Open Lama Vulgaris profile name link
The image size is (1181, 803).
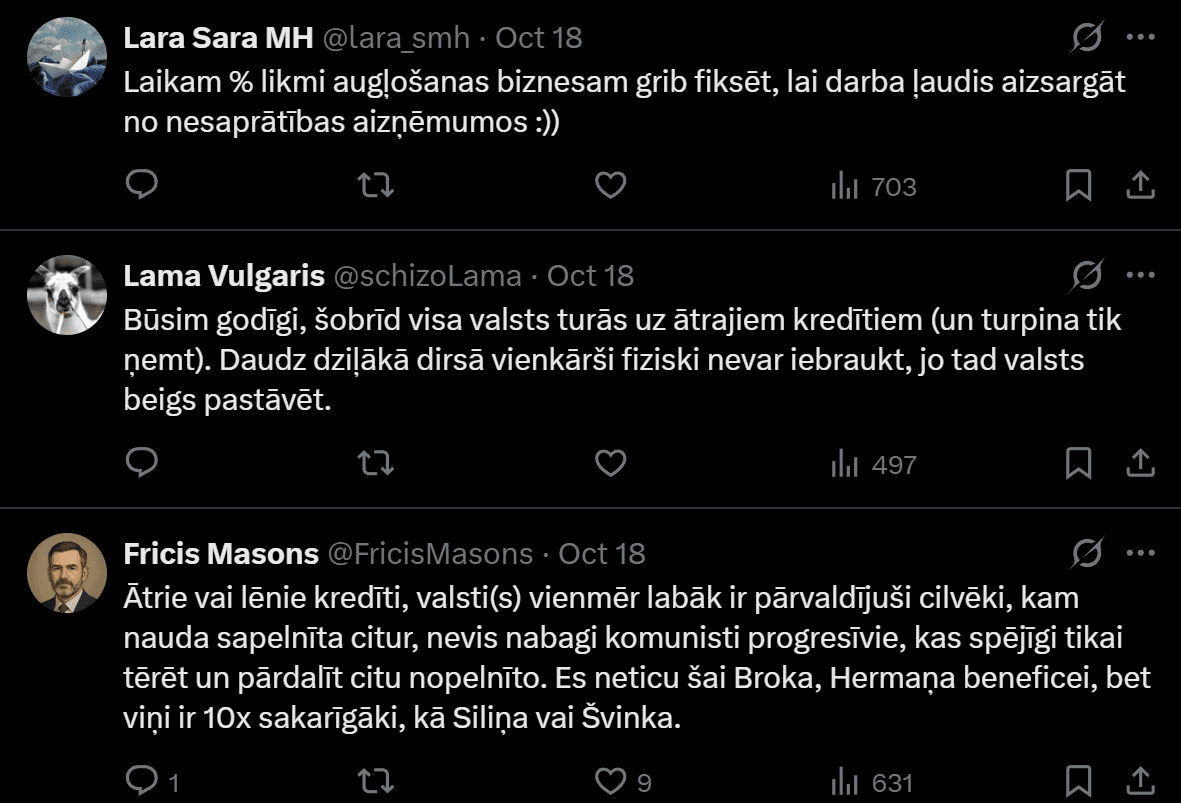click(x=224, y=275)
